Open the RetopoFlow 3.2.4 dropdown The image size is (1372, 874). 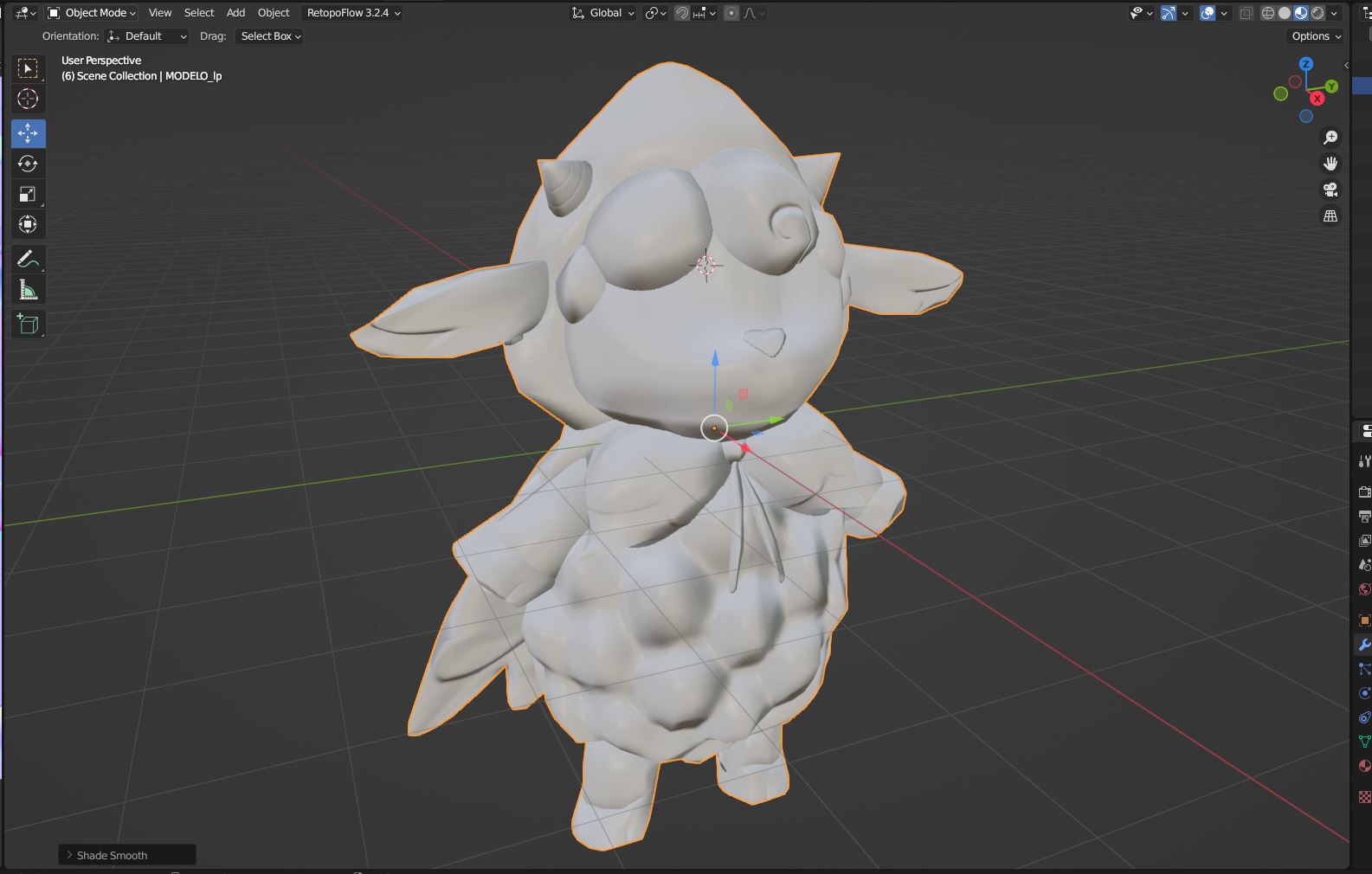pyautogui.click(x=353, y=13)
